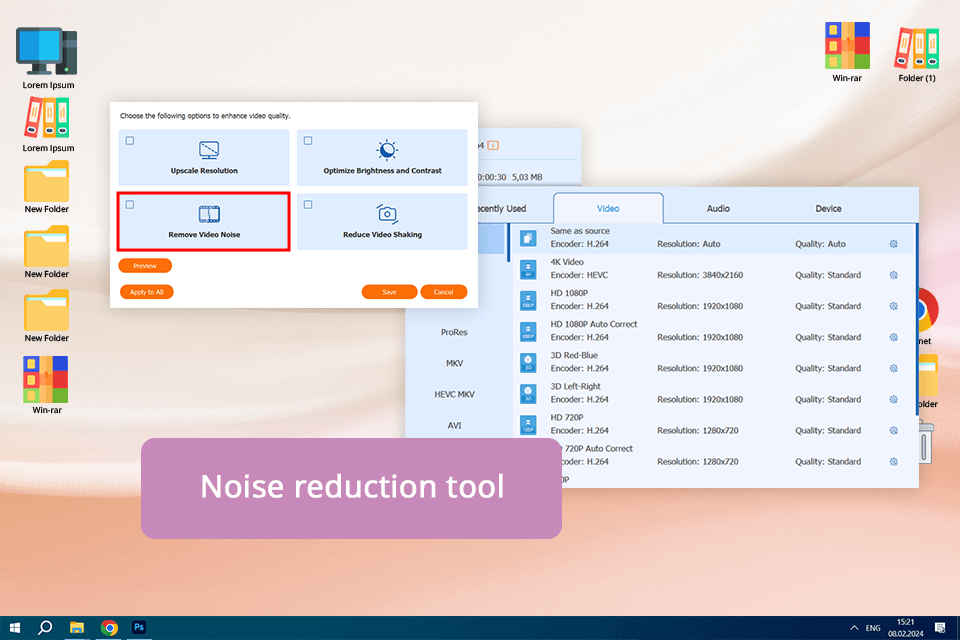Click the HD 720P preset icon
Screen dimensions: 960x640
[x=528, y=425]
